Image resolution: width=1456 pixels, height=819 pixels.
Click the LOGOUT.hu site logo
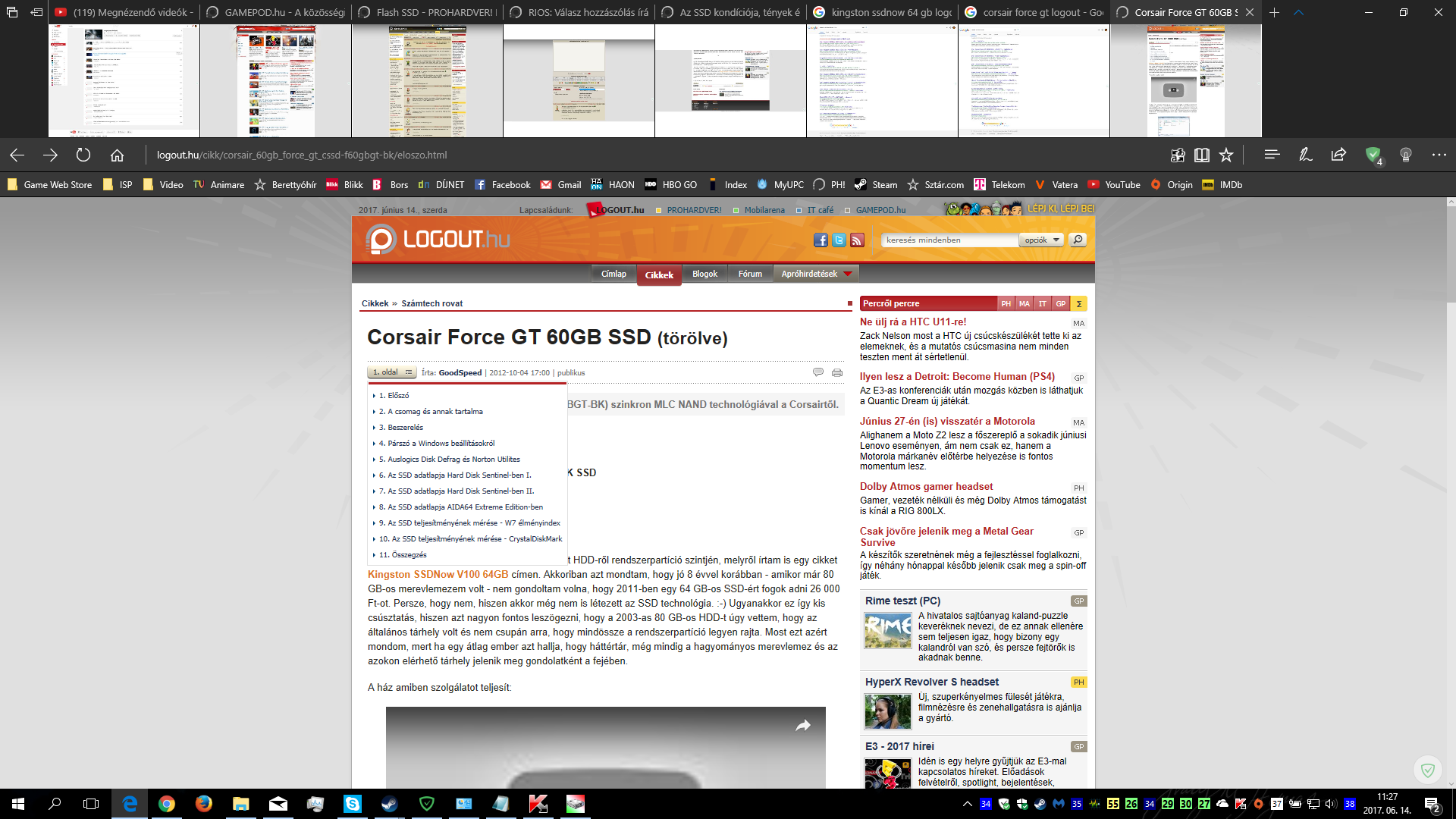438,240
